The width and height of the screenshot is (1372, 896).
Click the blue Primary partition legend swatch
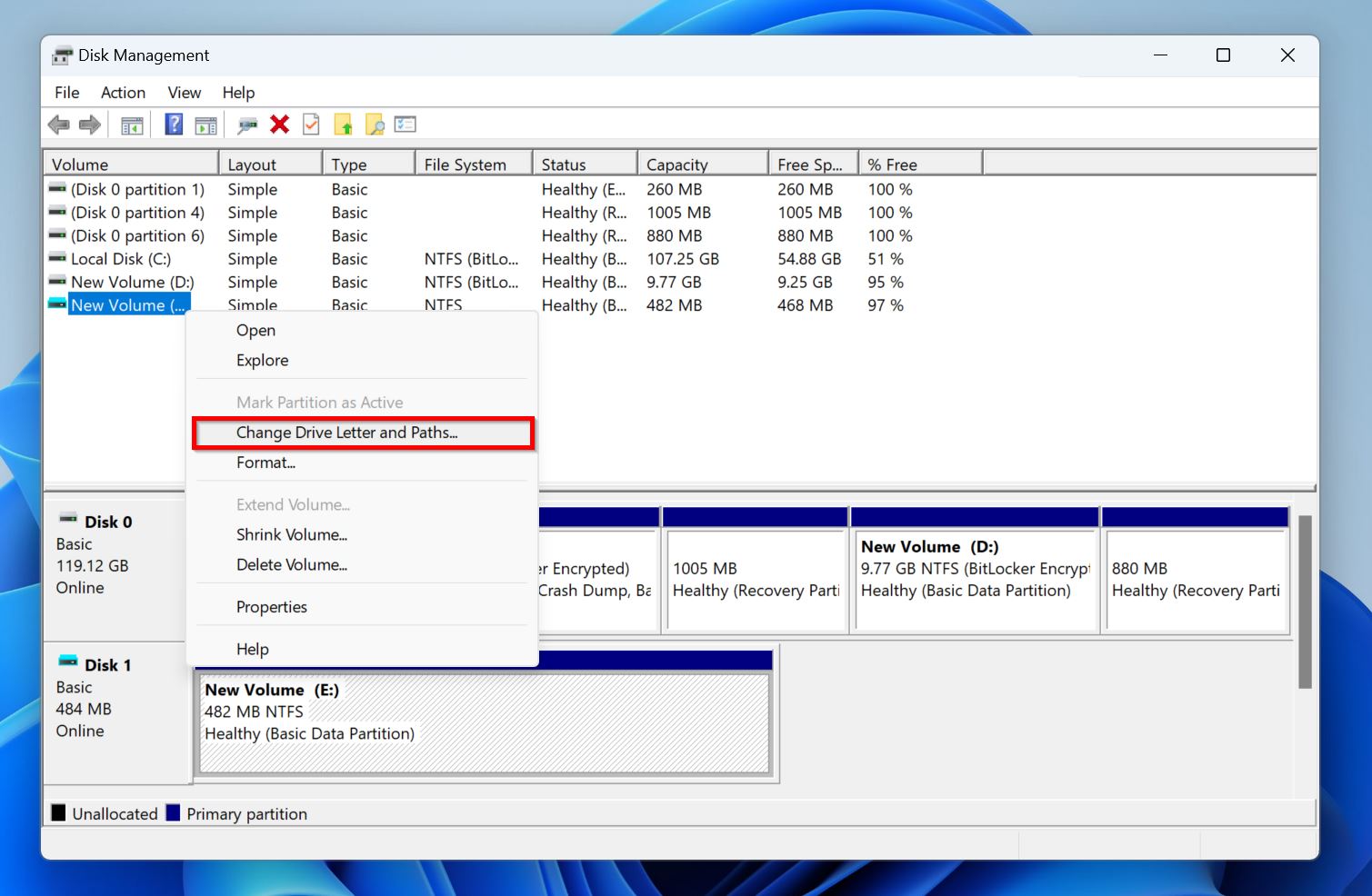click(x=174, y=812)
